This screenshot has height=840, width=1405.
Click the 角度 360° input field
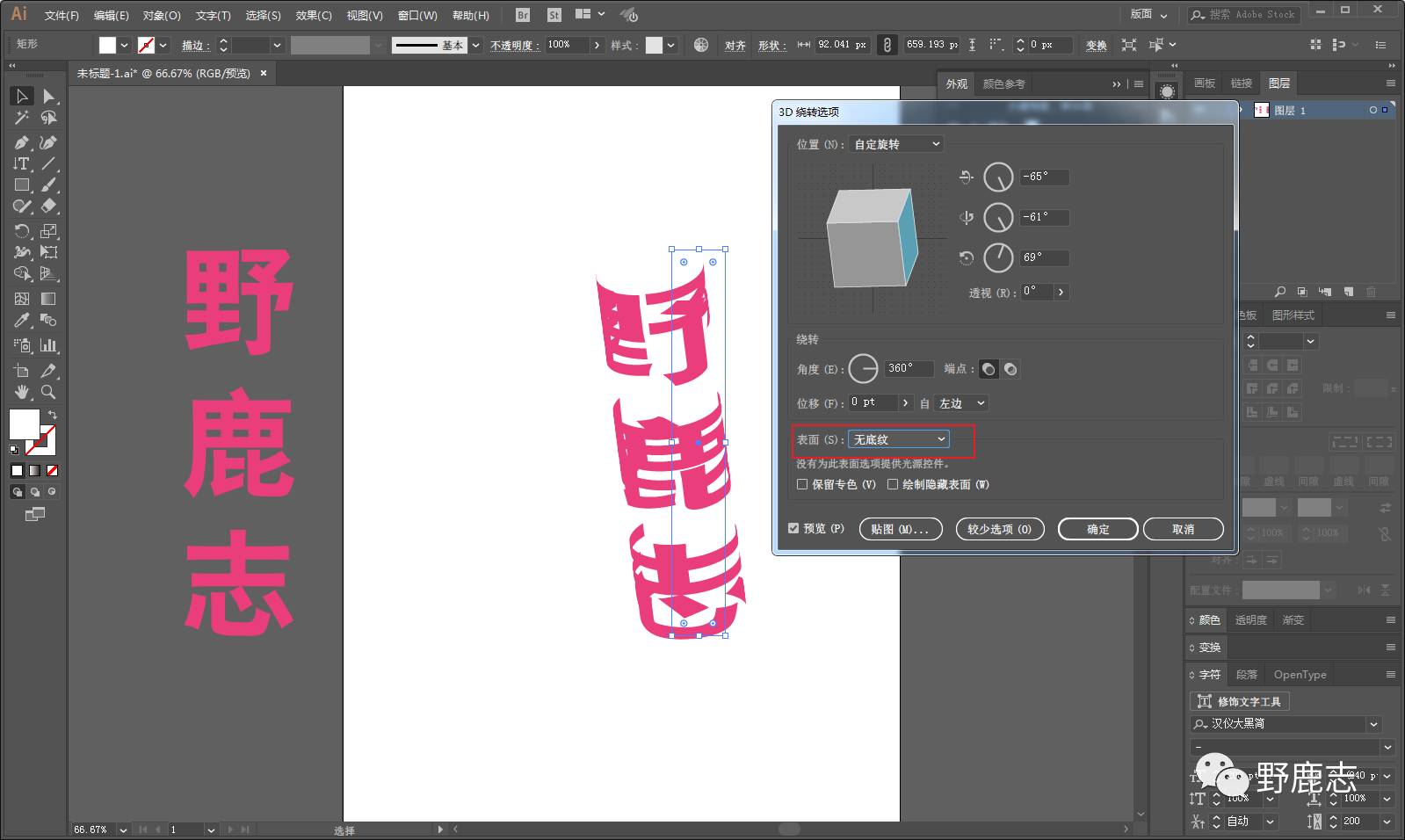(908, 368)
